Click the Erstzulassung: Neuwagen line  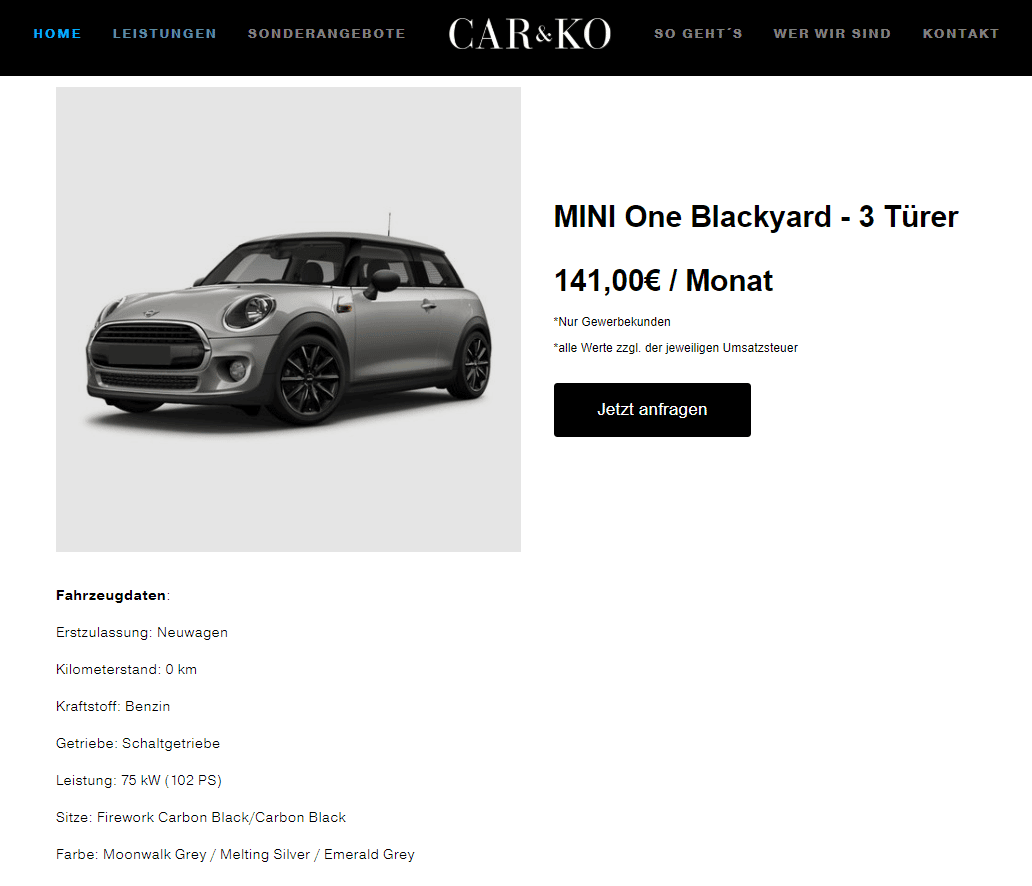click(x=142, y=633)
